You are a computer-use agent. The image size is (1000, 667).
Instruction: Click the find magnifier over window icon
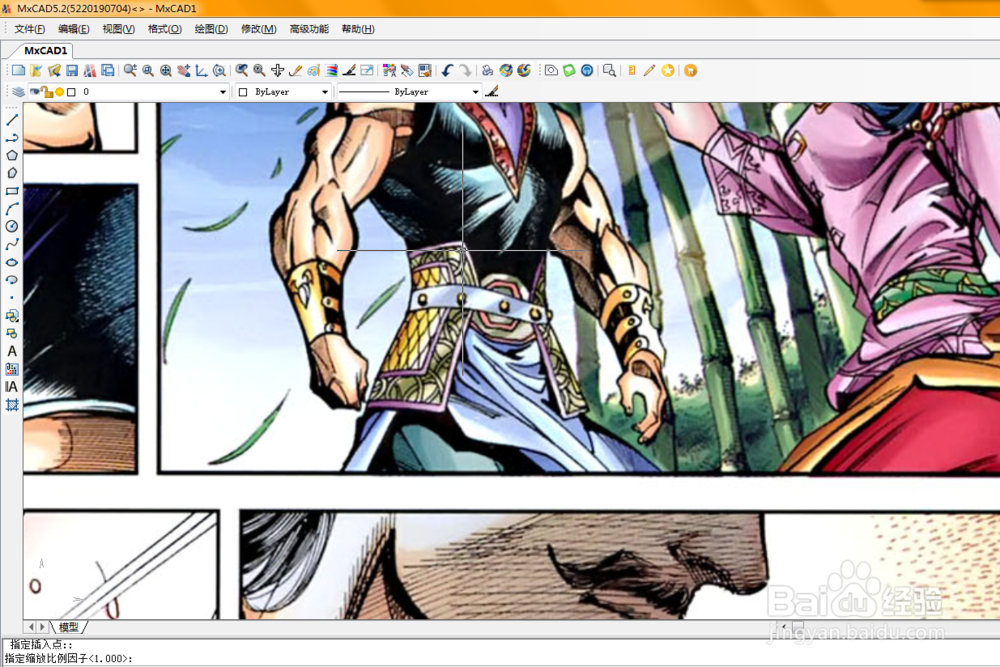coord(609,71)
